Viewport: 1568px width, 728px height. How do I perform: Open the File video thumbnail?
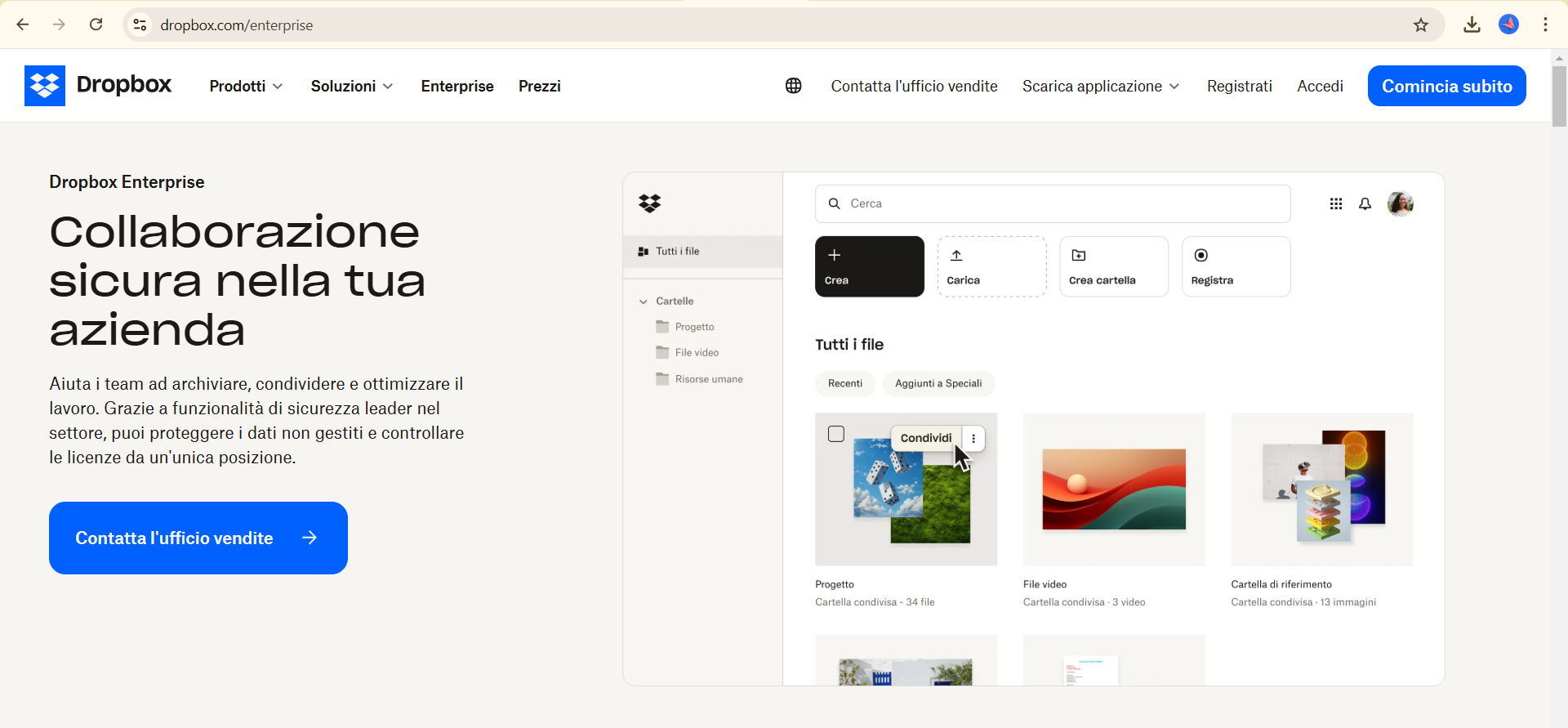coord(1114,489)
